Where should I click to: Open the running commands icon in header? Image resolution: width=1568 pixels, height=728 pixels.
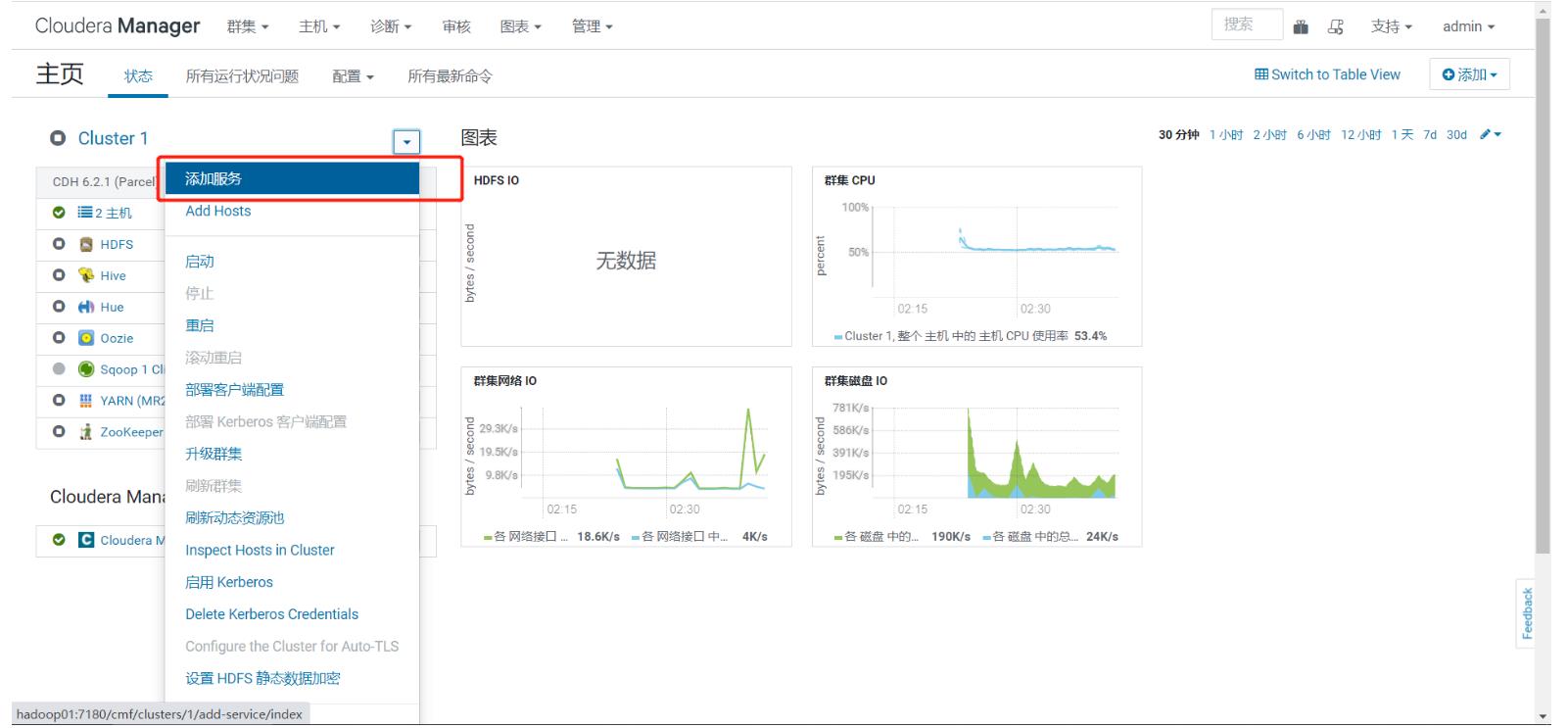[x=1336, y=27]
